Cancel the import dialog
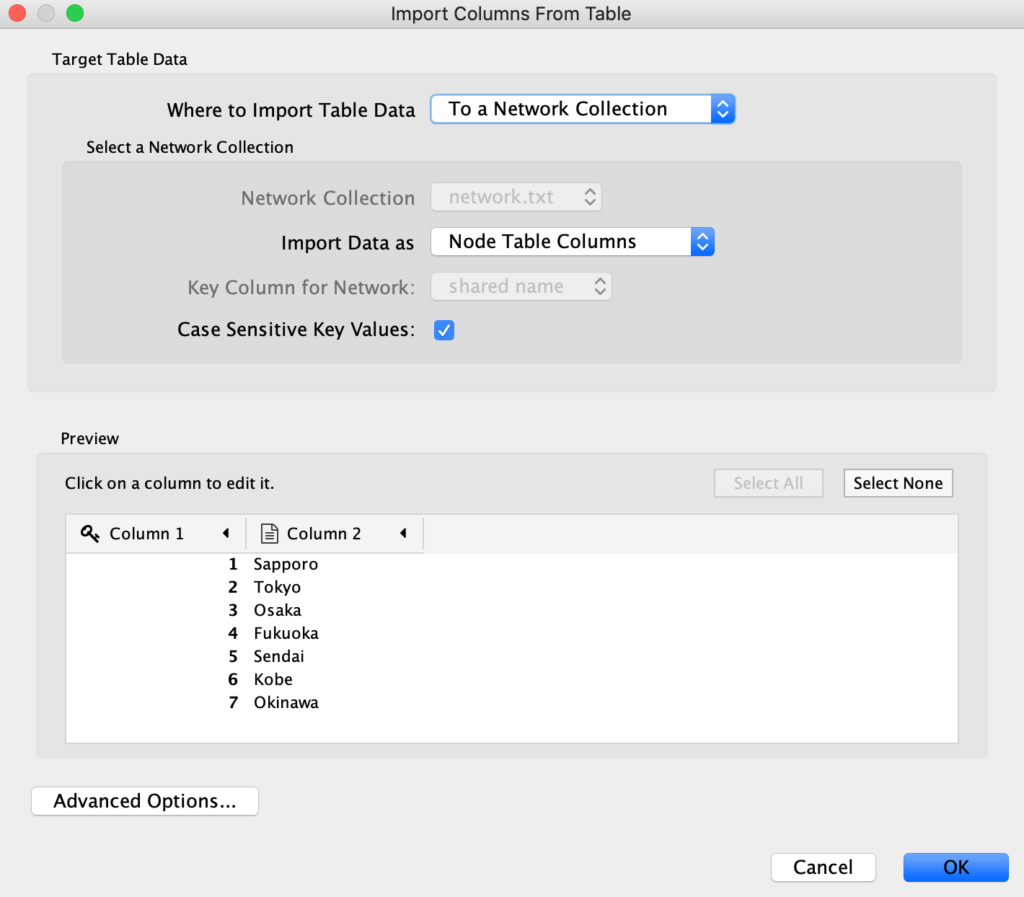Viewport: 1024px width, 897px height. (823, 867)
